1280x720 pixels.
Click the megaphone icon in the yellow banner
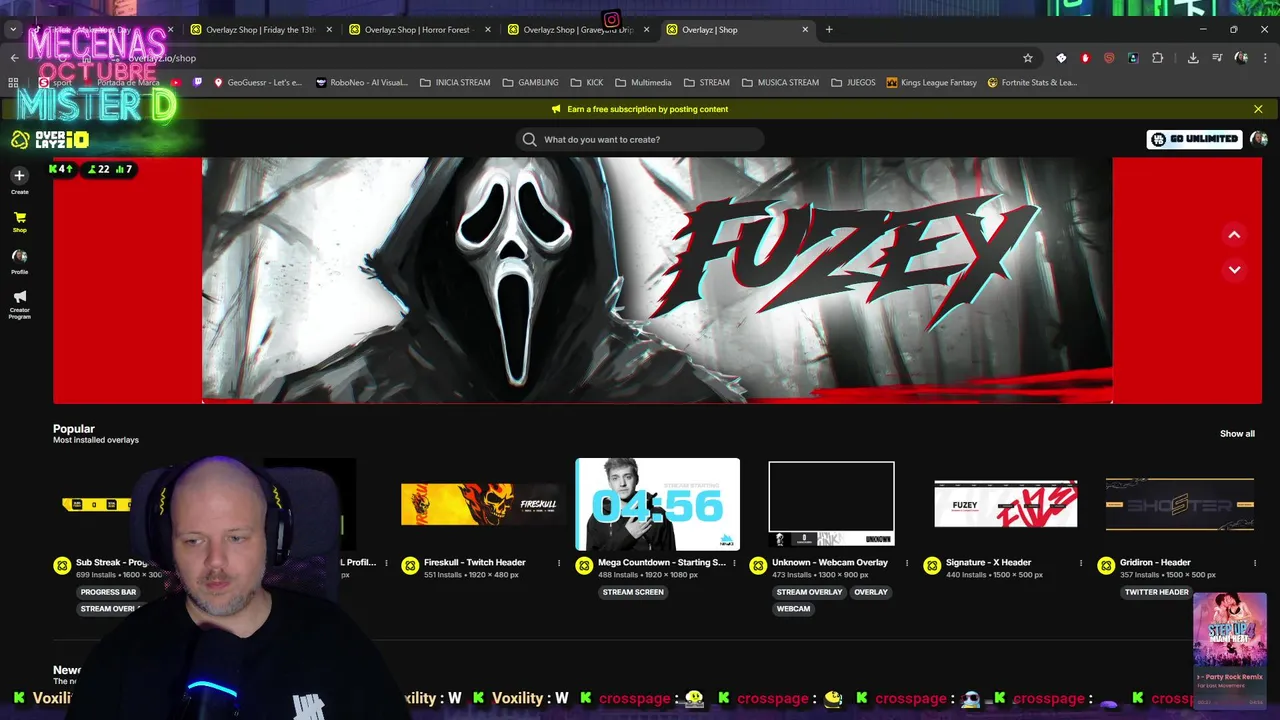(556, 109)
